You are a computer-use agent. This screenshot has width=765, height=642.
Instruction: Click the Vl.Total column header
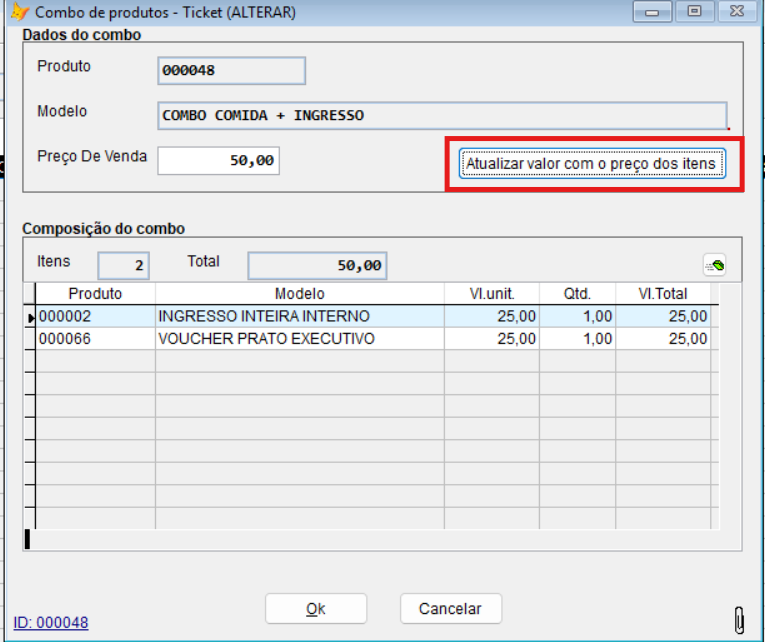(x=663, y=293)
